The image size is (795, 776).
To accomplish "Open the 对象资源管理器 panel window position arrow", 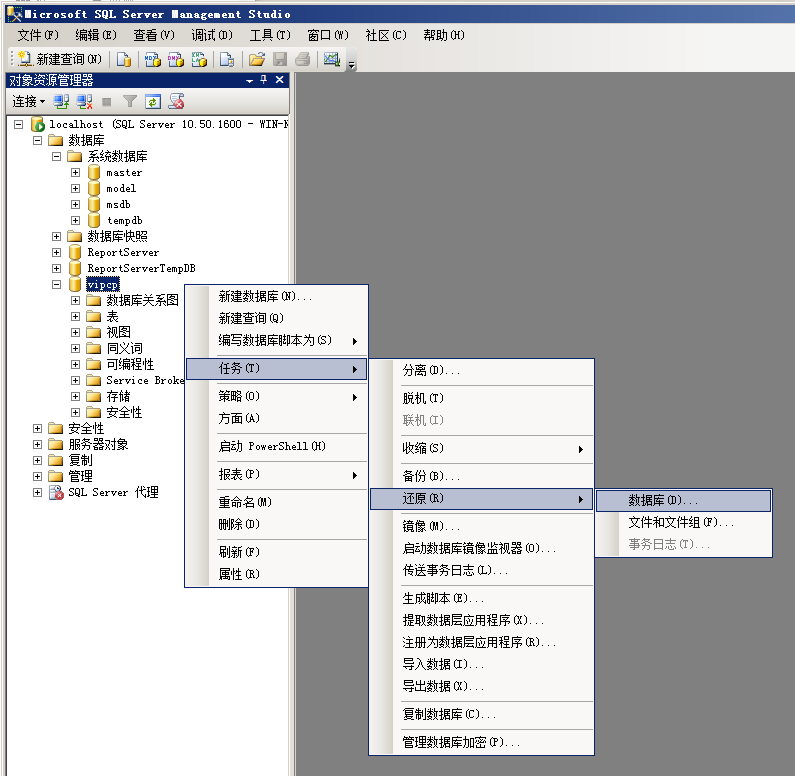I will tap(249, 80).
